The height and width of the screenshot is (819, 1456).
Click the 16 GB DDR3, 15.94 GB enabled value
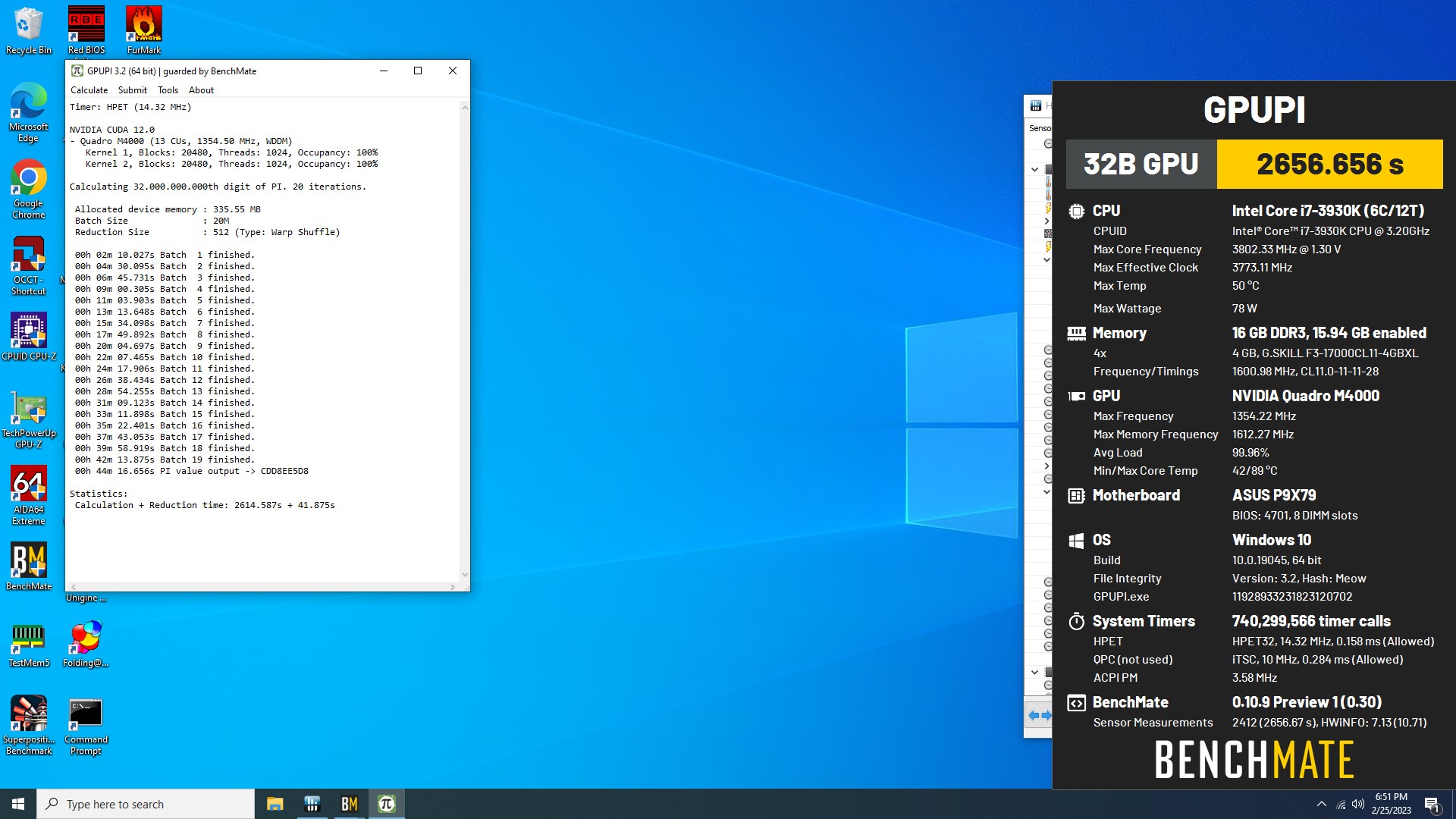[x=1329, y=333]
